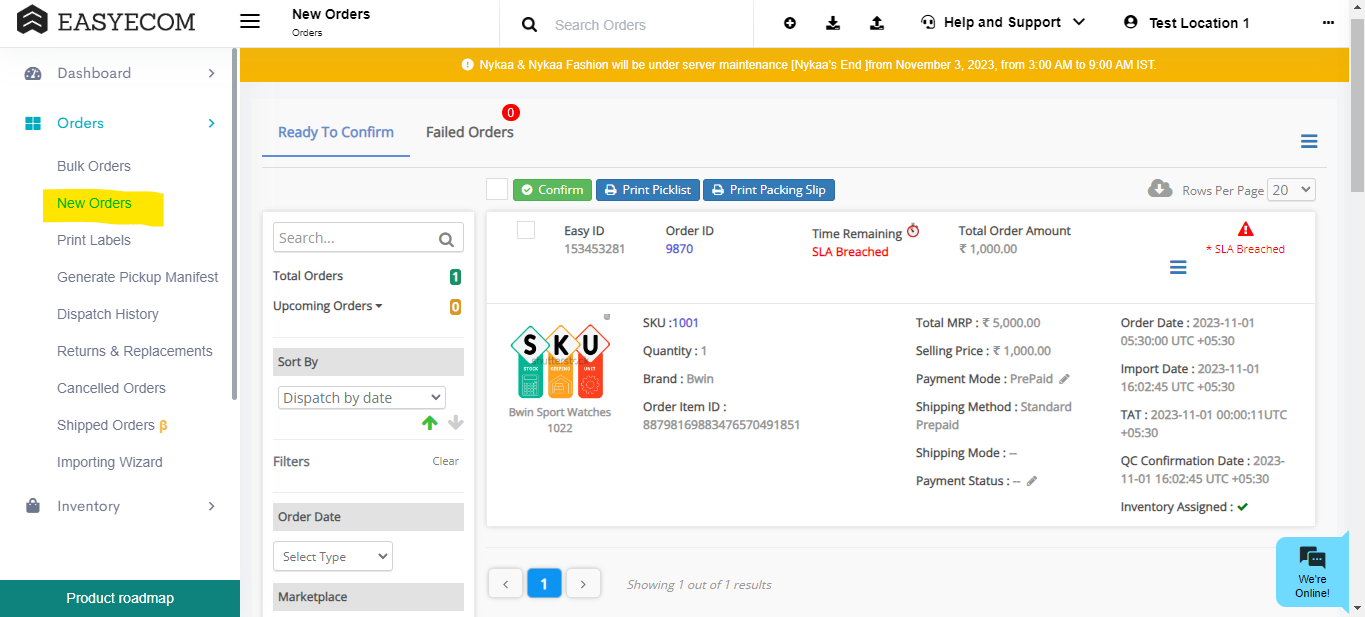
Task: Click the hamburger menu icon beside the logo
Action: tap(250, 22)
